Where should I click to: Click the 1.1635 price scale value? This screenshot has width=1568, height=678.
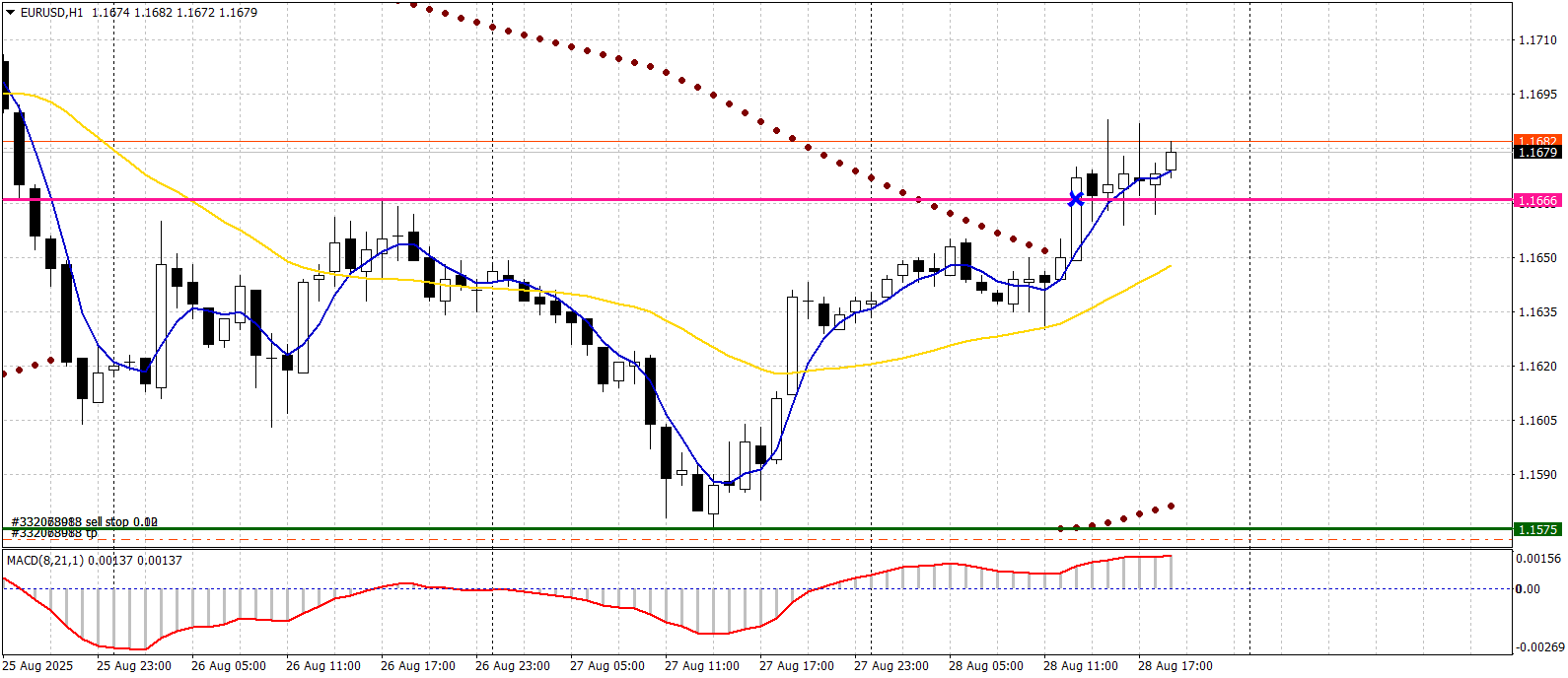(x=1537, y=312)
